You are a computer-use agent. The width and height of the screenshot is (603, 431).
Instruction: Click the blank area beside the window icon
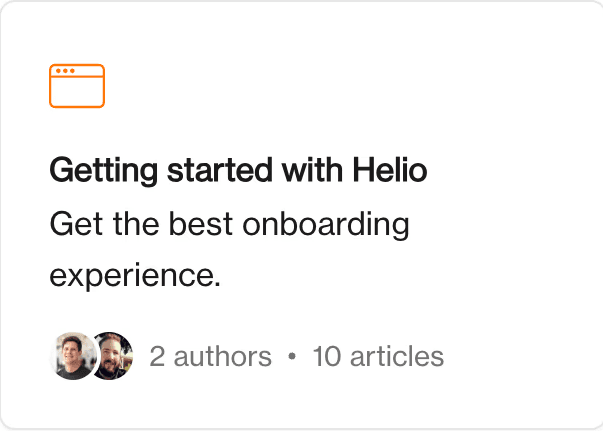[x=346, y=86]
